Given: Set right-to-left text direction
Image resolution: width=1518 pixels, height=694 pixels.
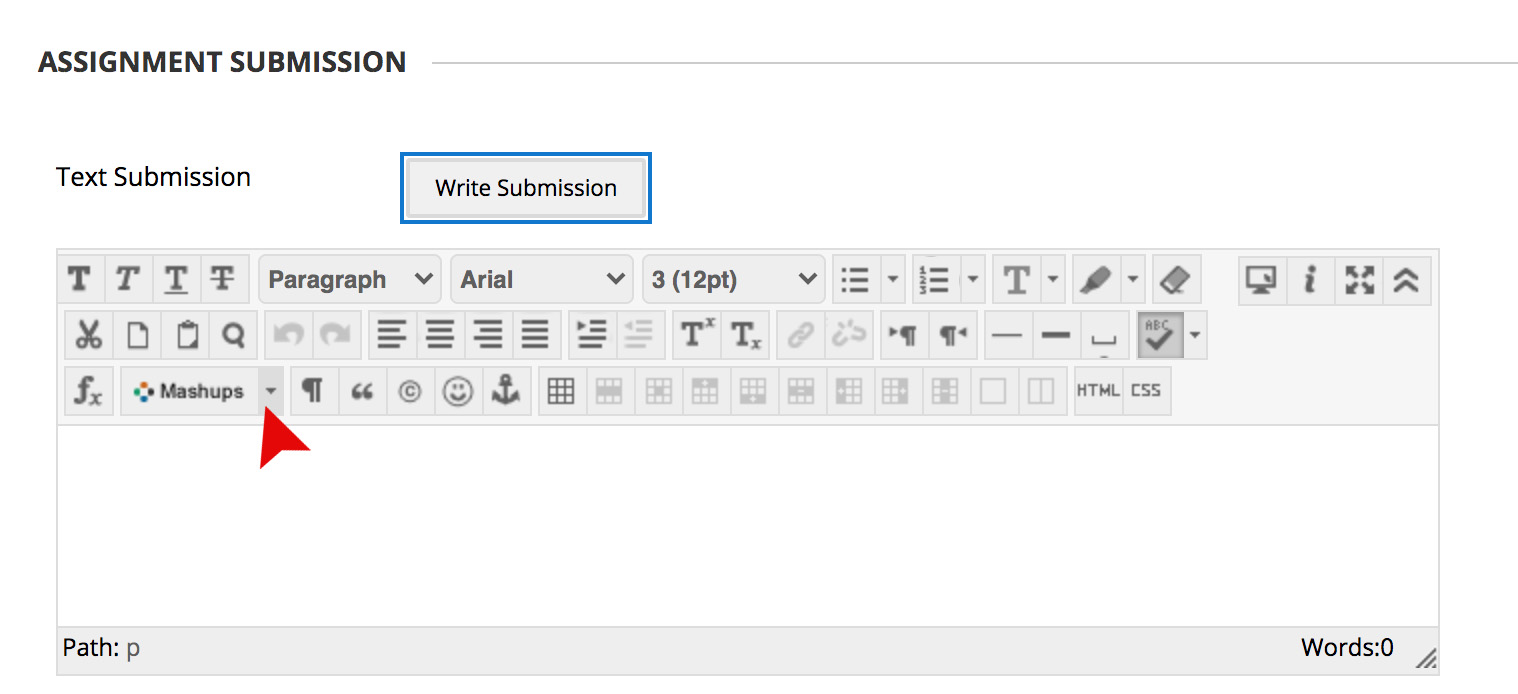Looking at the screenshot, I should [952, 335].
